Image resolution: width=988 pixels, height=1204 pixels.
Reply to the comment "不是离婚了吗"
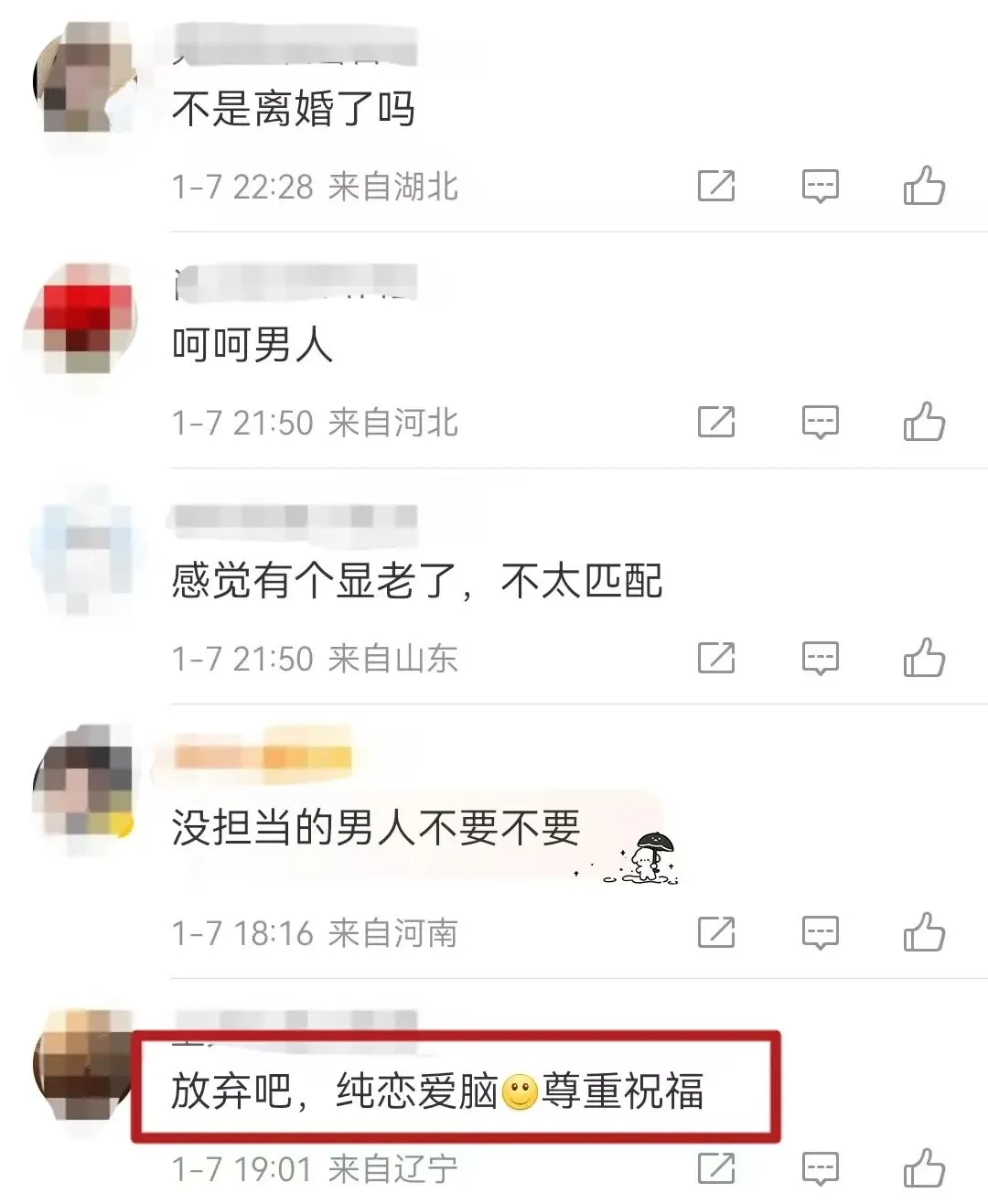[x=820, y=186]
